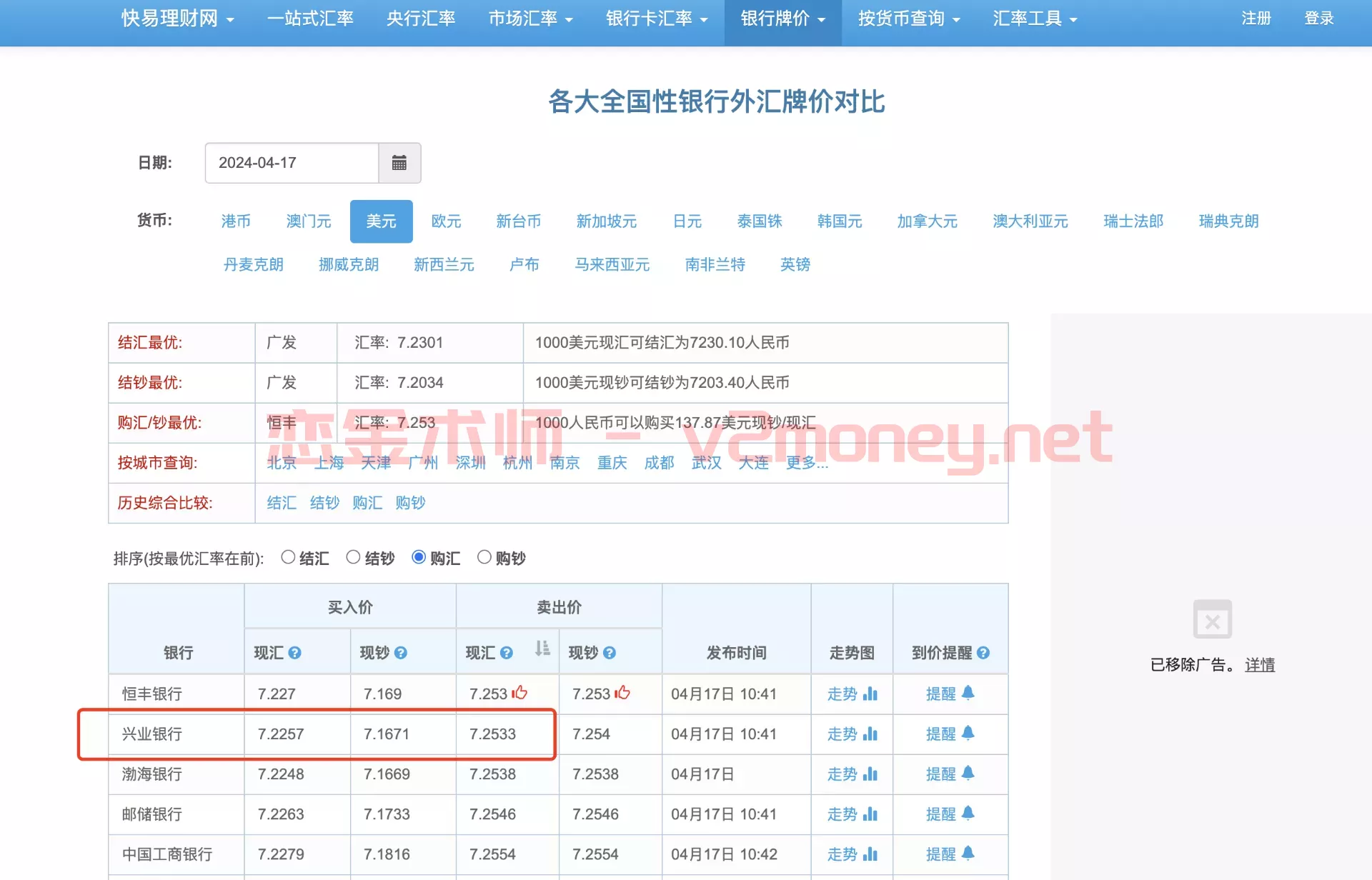Screen dimensions: 1372x880
Task: Open 购汇 history comparison link
Action: 367,503
